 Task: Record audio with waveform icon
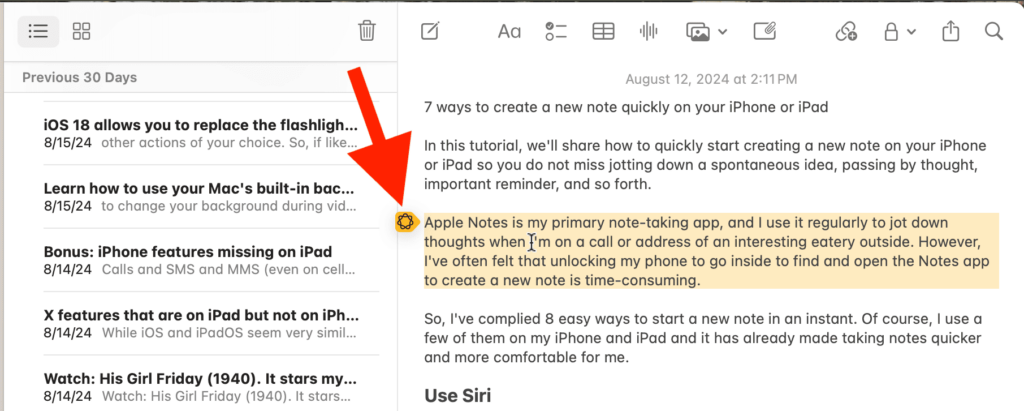pyautogui.click(x=649, y=31)
